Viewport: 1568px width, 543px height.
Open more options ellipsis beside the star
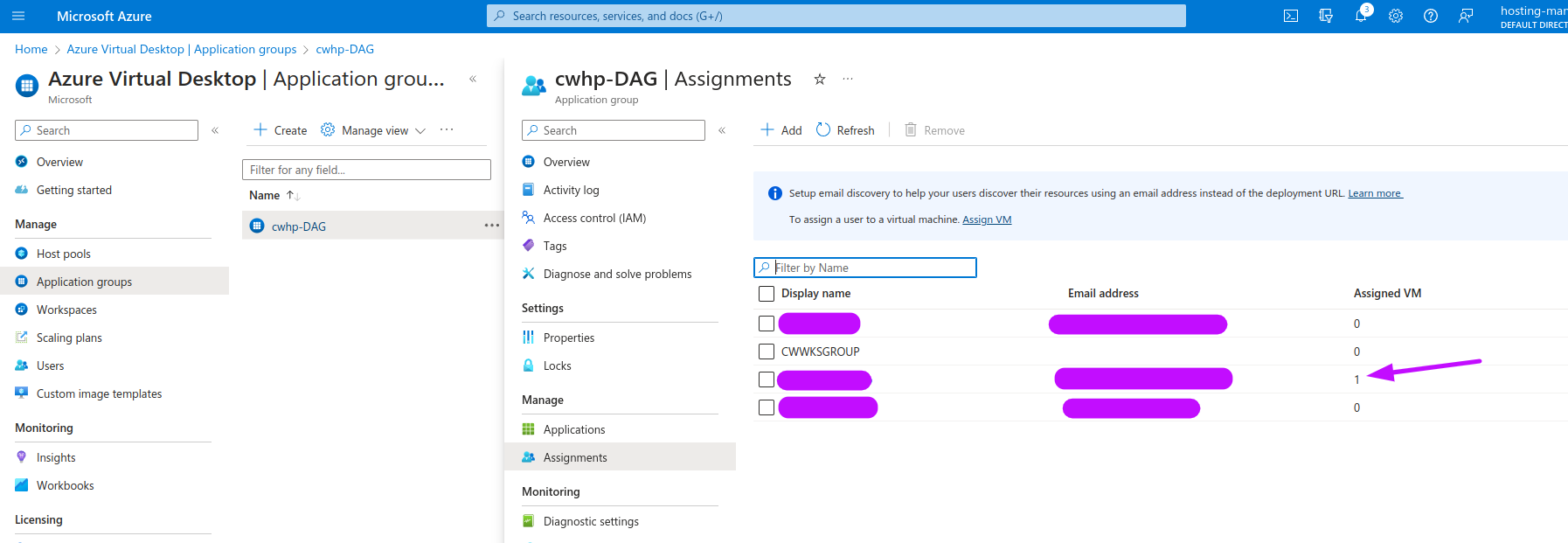click(848, 79)
